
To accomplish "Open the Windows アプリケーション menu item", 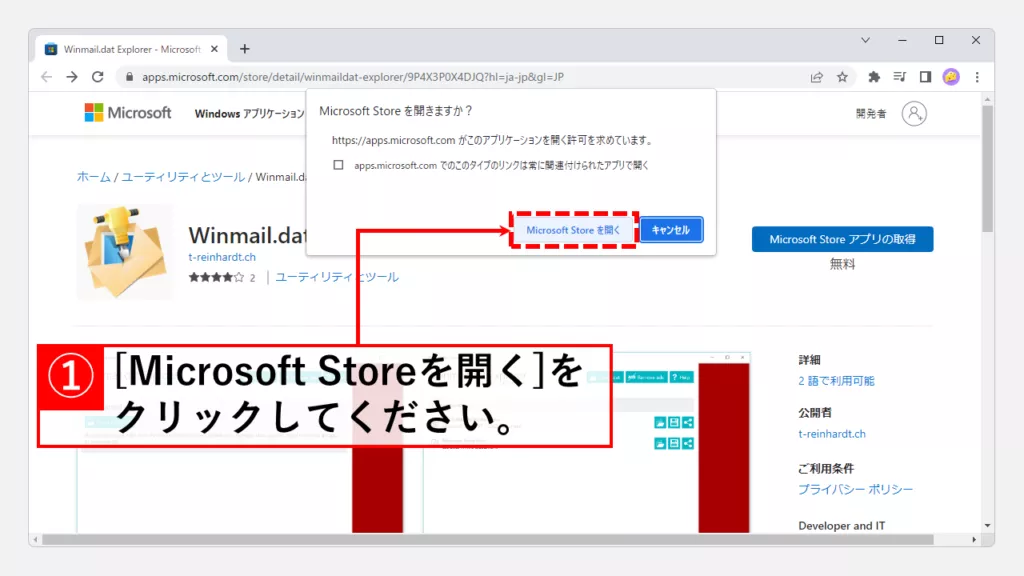I will [249, 114].
